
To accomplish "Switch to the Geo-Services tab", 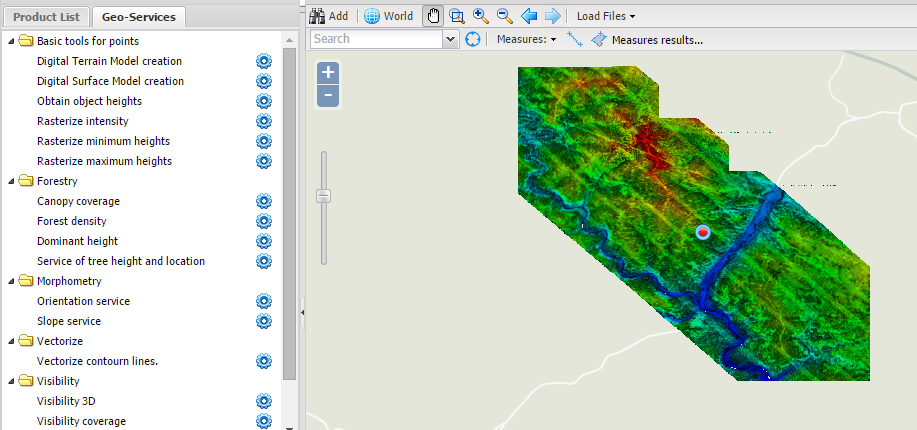I will [x=139, y=17].
